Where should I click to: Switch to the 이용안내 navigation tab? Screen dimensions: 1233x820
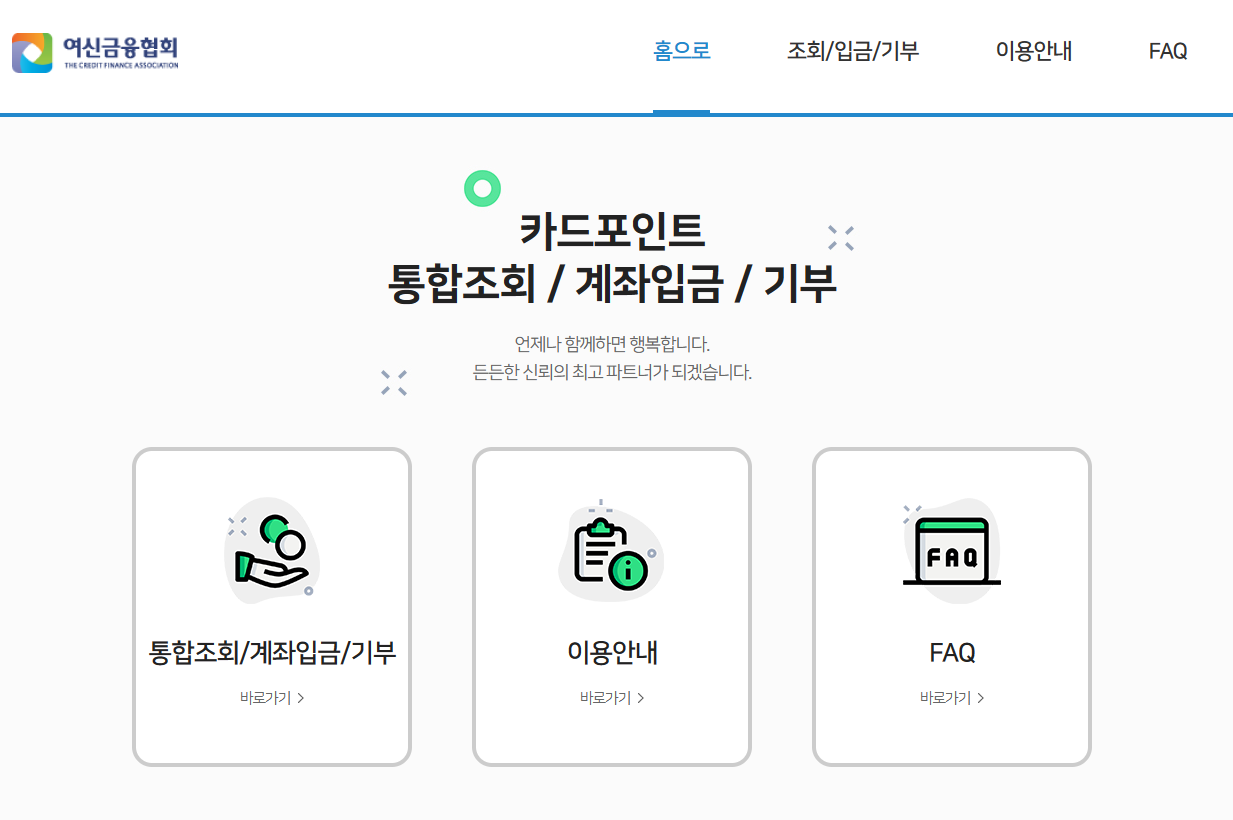[1035, 52]
